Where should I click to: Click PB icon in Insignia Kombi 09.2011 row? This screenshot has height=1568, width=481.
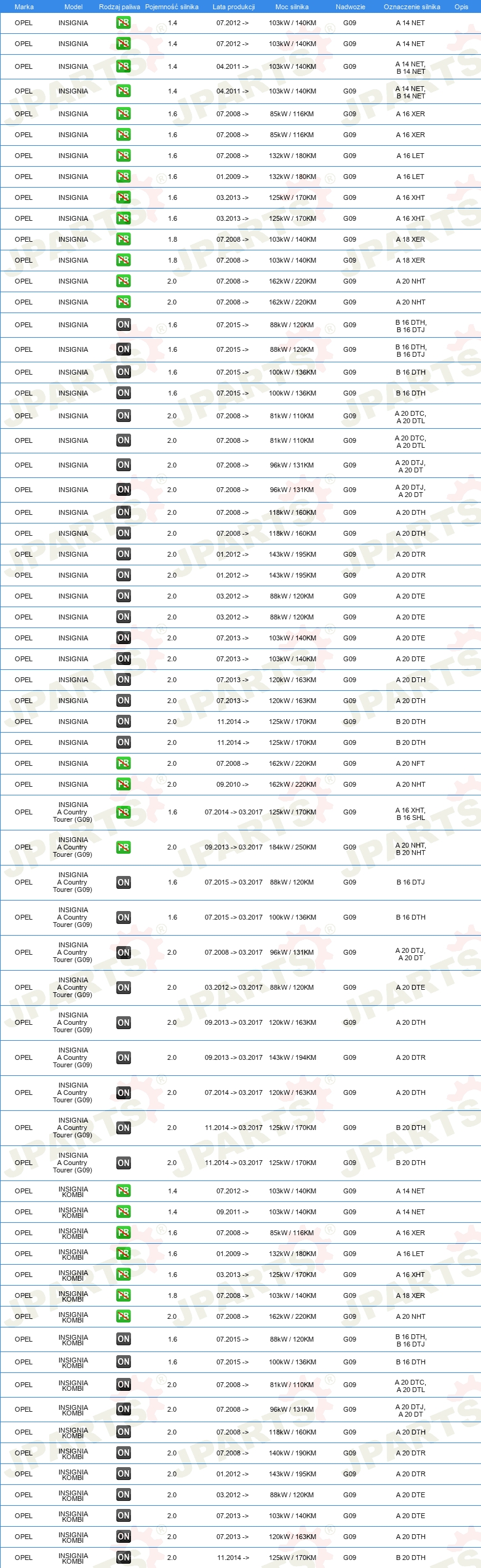123,1212
